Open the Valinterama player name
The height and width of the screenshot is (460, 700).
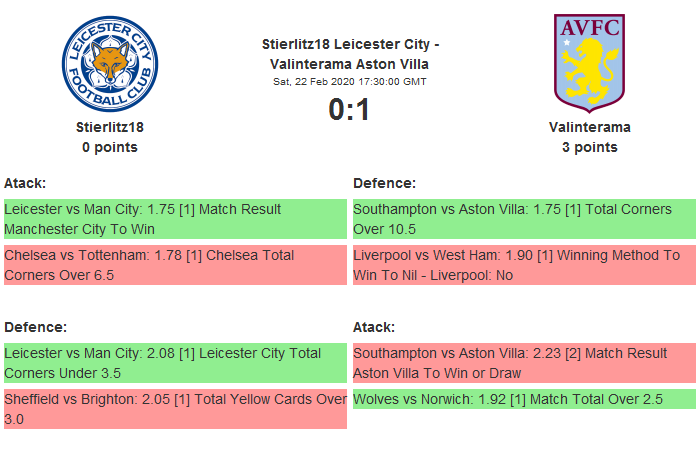[x=589, y=127]
